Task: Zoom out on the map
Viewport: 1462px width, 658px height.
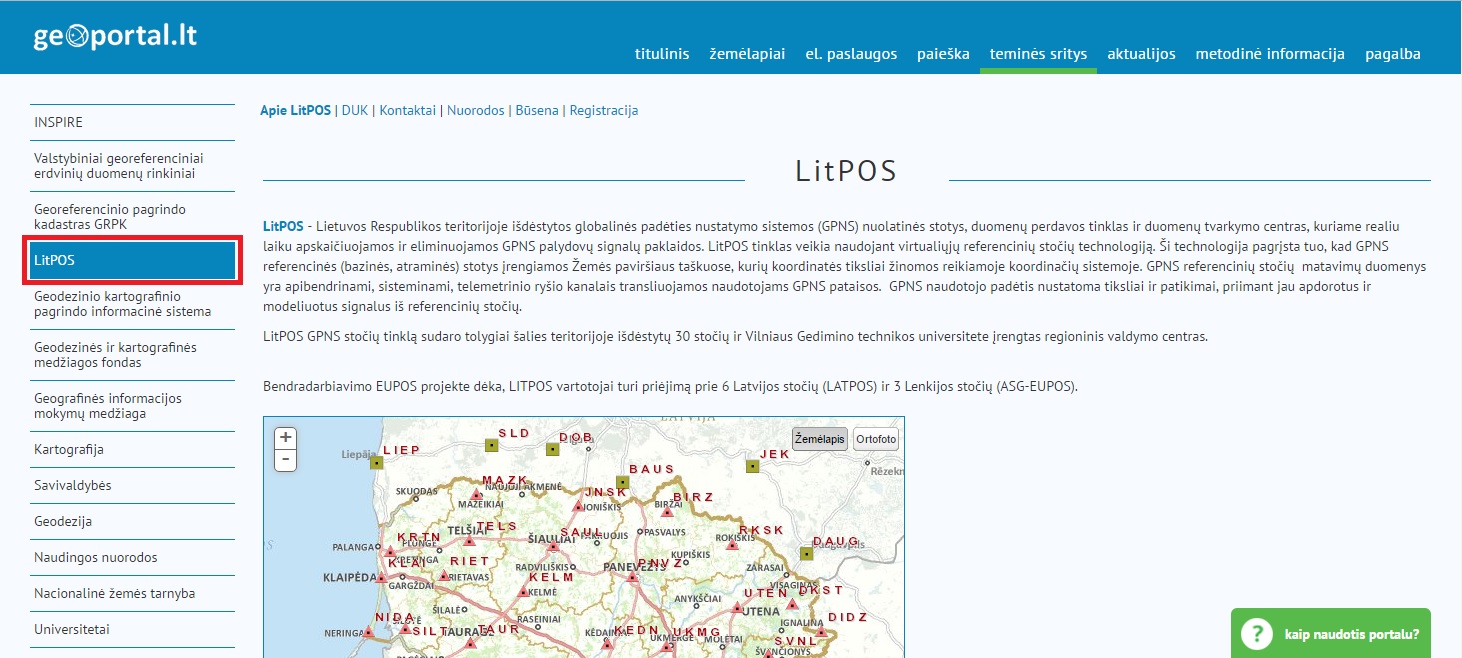Action: [286, 460]
